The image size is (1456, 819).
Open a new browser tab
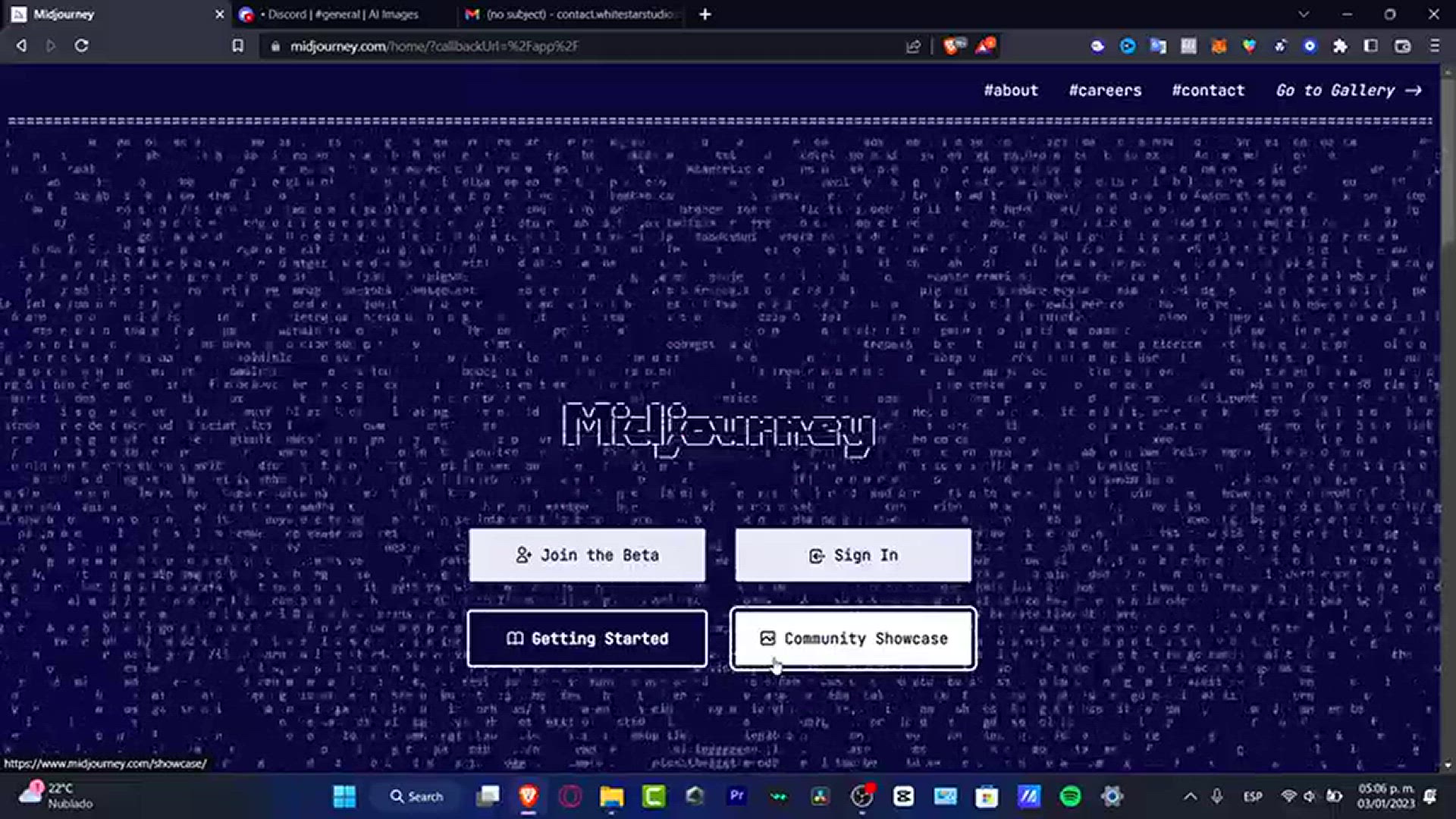pos(705,14)
